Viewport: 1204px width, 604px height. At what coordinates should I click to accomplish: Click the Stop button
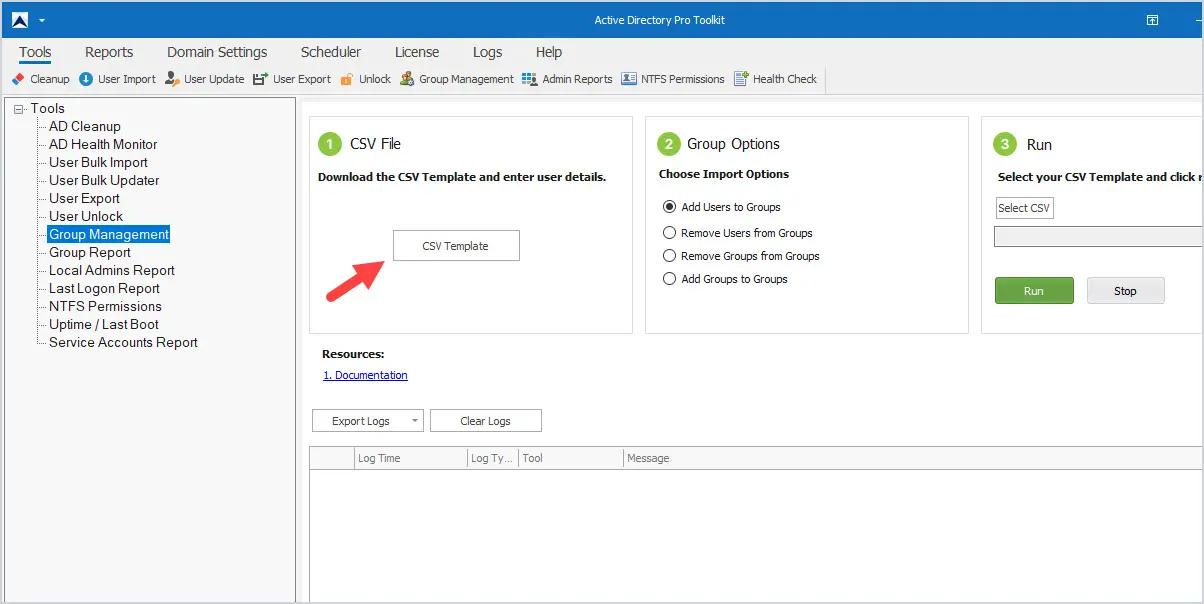pos(1126,291)
